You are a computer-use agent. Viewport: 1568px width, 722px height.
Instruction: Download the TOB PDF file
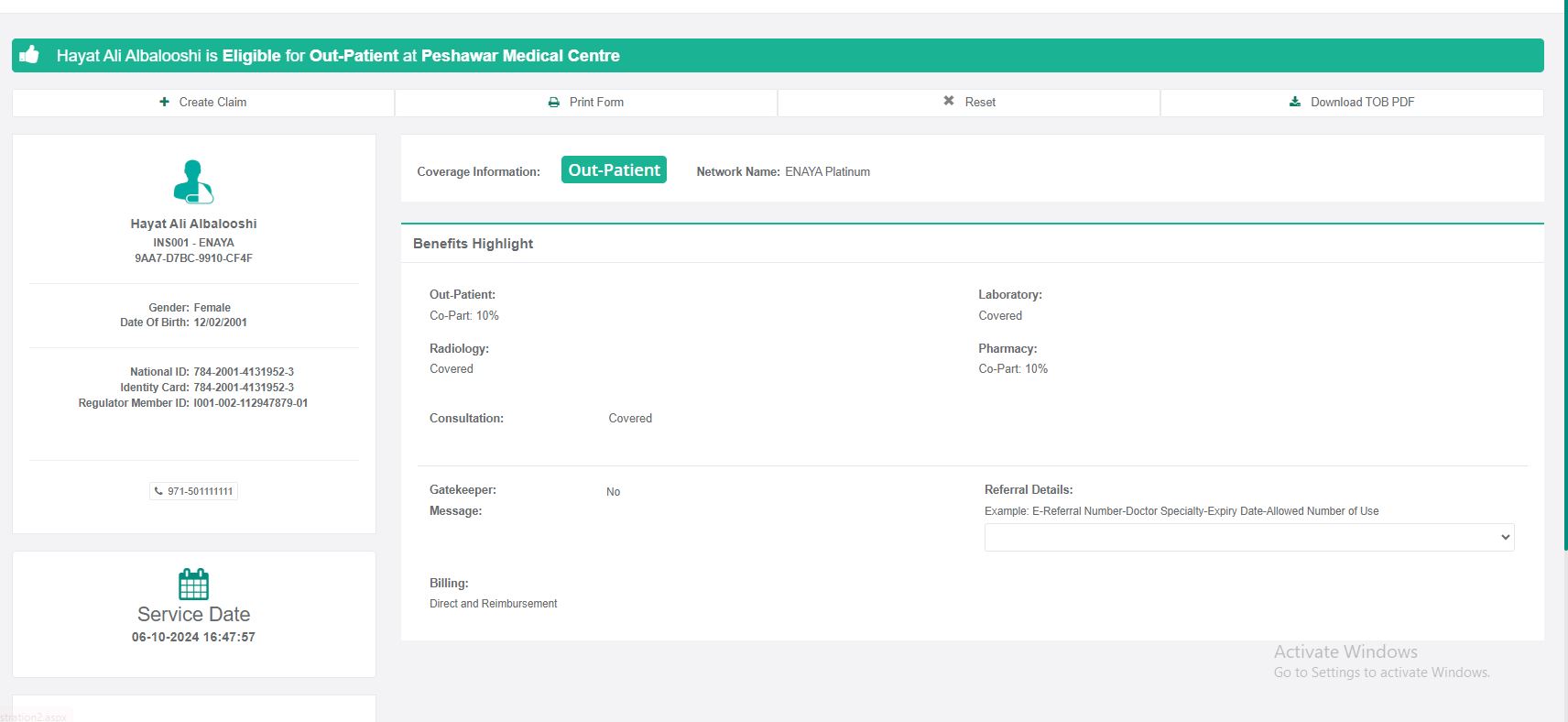coord(1352,103)
